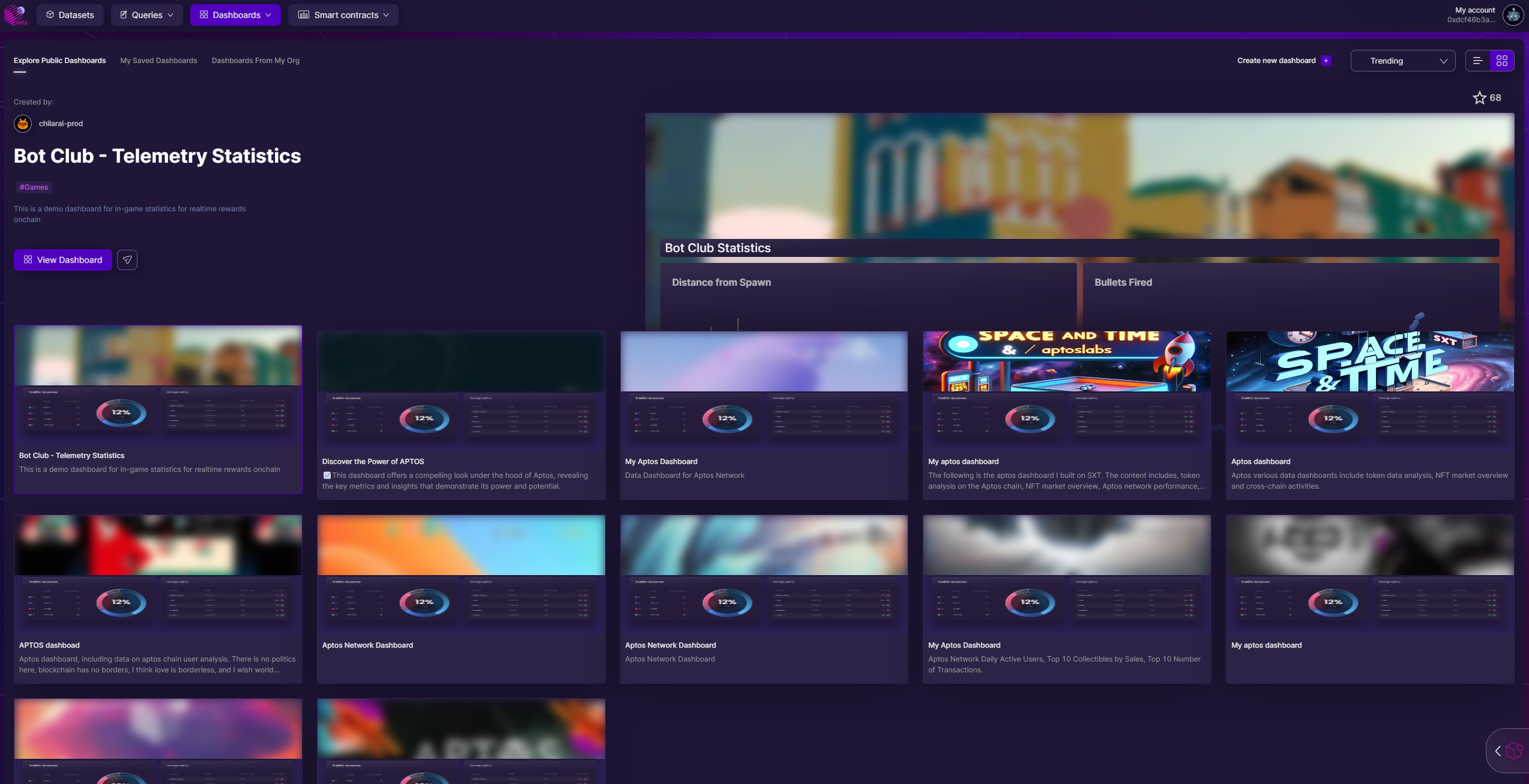Viewport: 1529px width, 784px height.
Task: Click the View Dashboard button
Action: pos(63,260)
